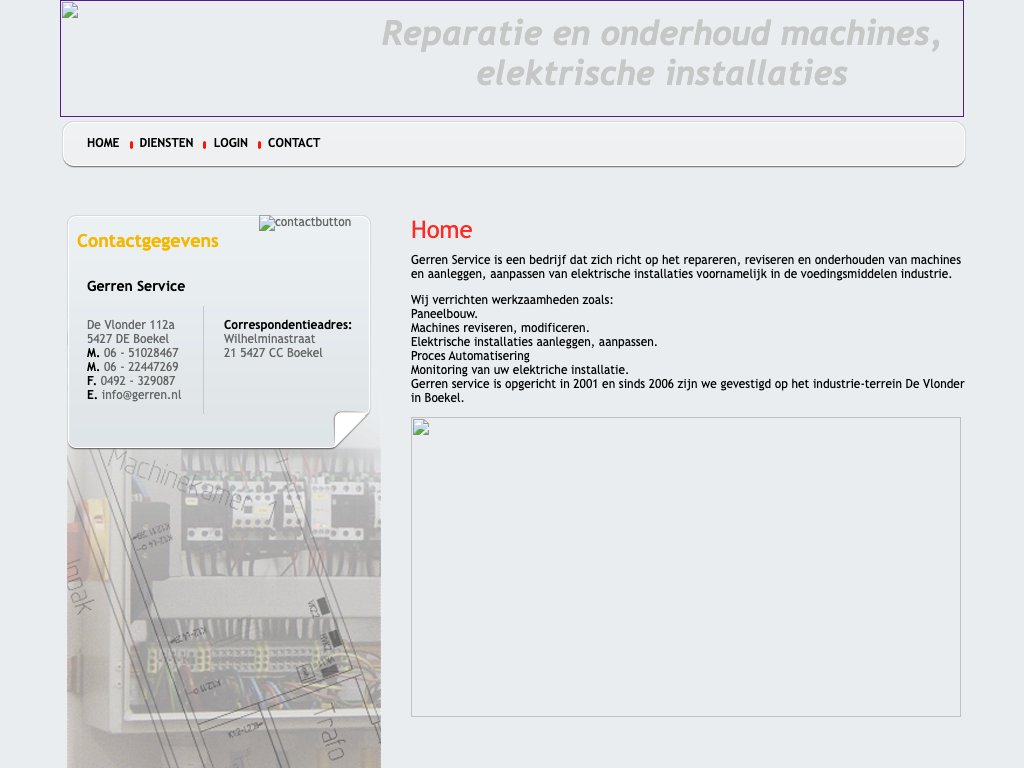Image resolution: width=1024 pixels, height=768 pixels.
Task: Click the Correspondentieadres label
Action: pos(287,325)
